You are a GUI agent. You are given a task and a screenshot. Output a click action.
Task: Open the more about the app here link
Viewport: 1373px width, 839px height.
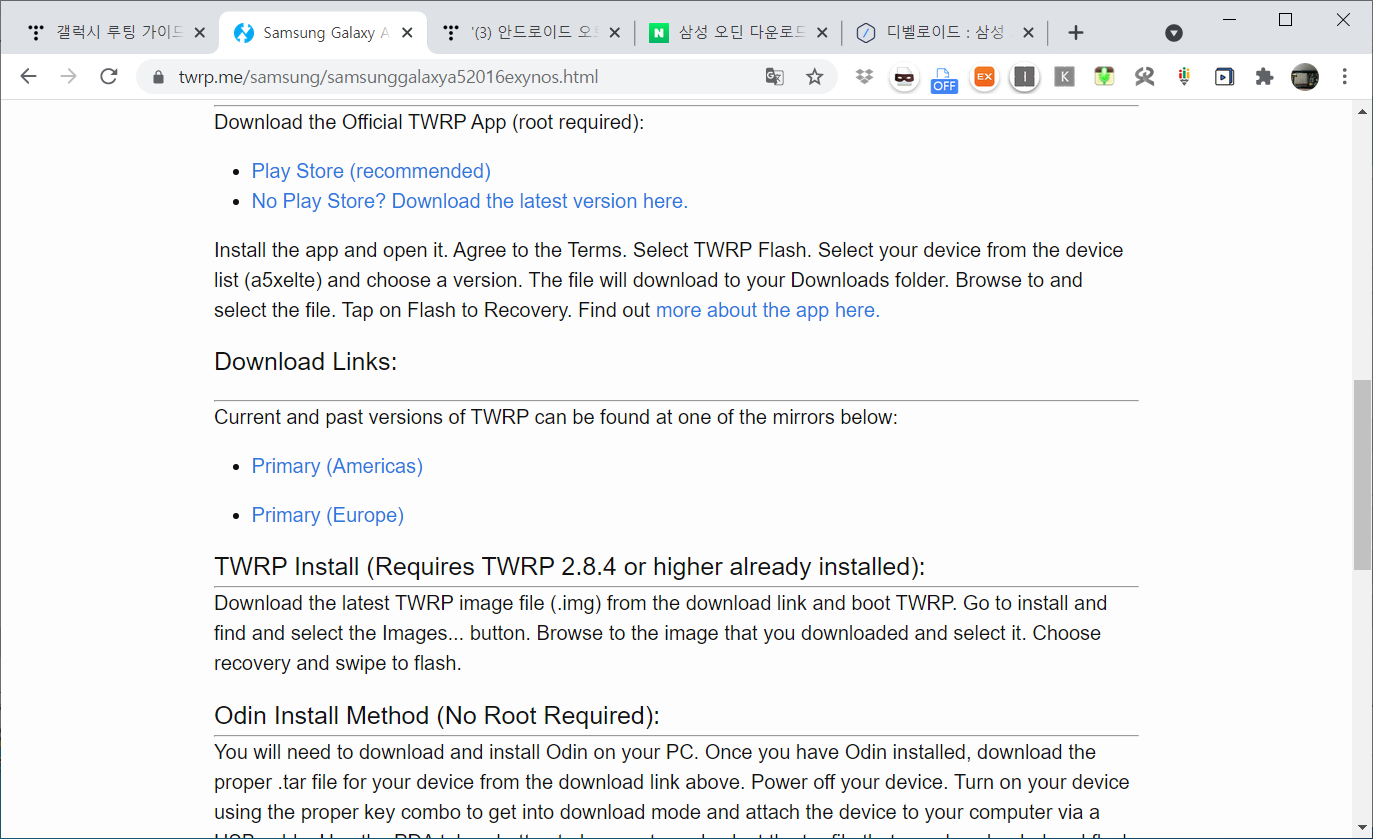(768, 310)
